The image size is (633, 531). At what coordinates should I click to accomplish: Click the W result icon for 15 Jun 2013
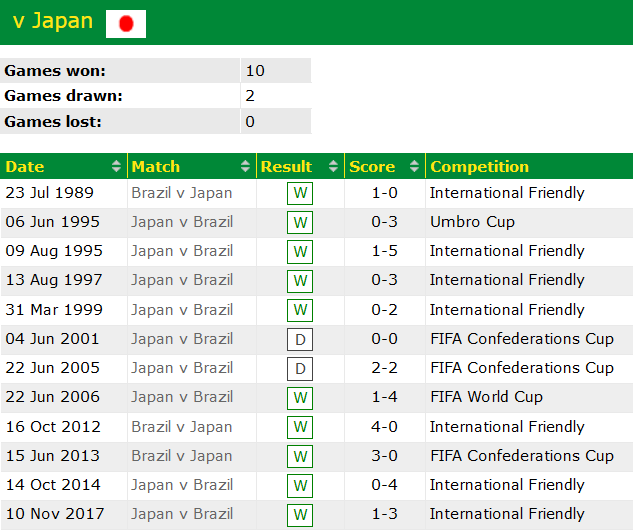300,456
